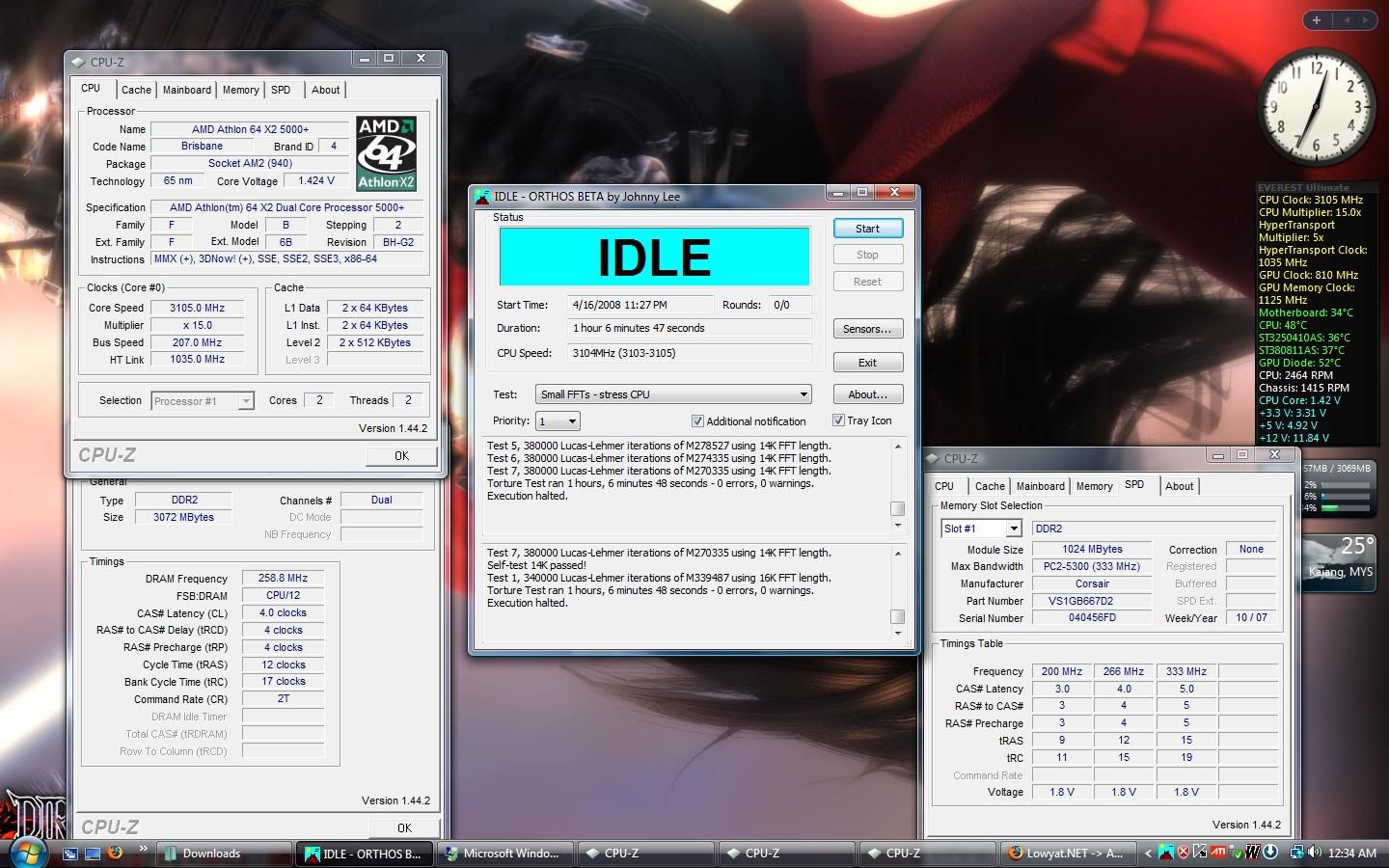
Task: Click the About... button in Orthos
Action: [x=867, y=394]
